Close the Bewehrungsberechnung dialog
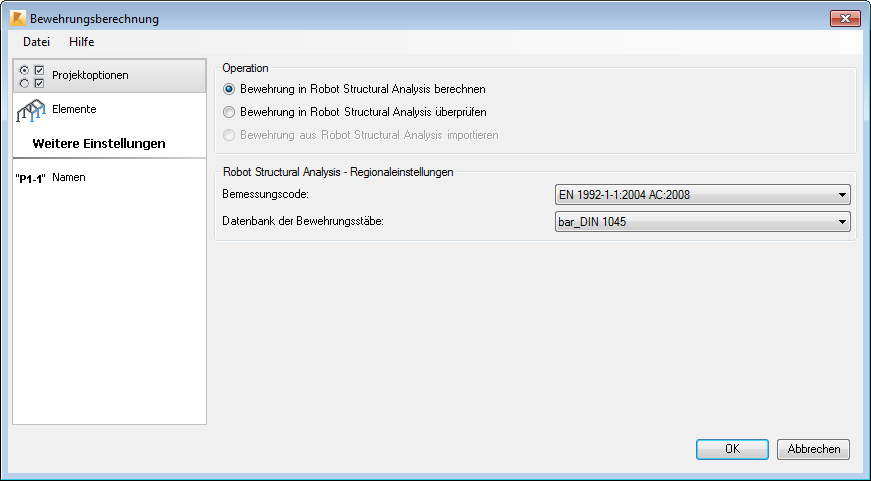This screenshot has width=871, height=481. [845, 18]
